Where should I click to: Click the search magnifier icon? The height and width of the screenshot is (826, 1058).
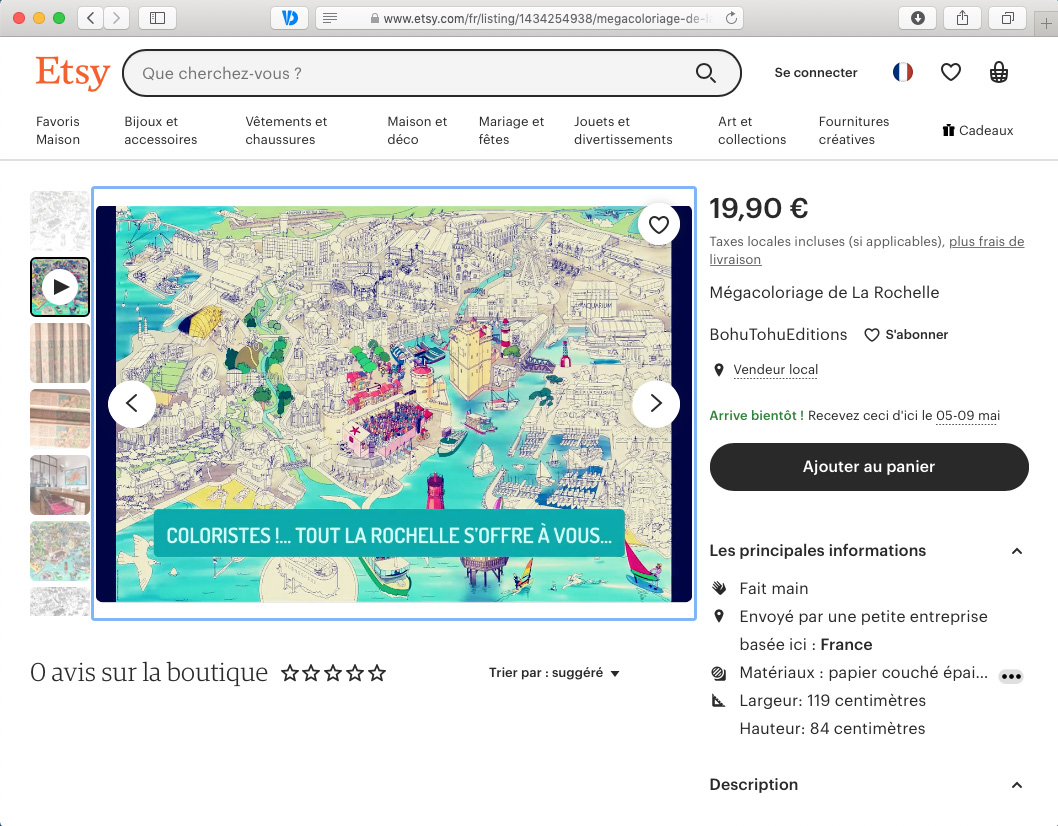pos(705,73)
